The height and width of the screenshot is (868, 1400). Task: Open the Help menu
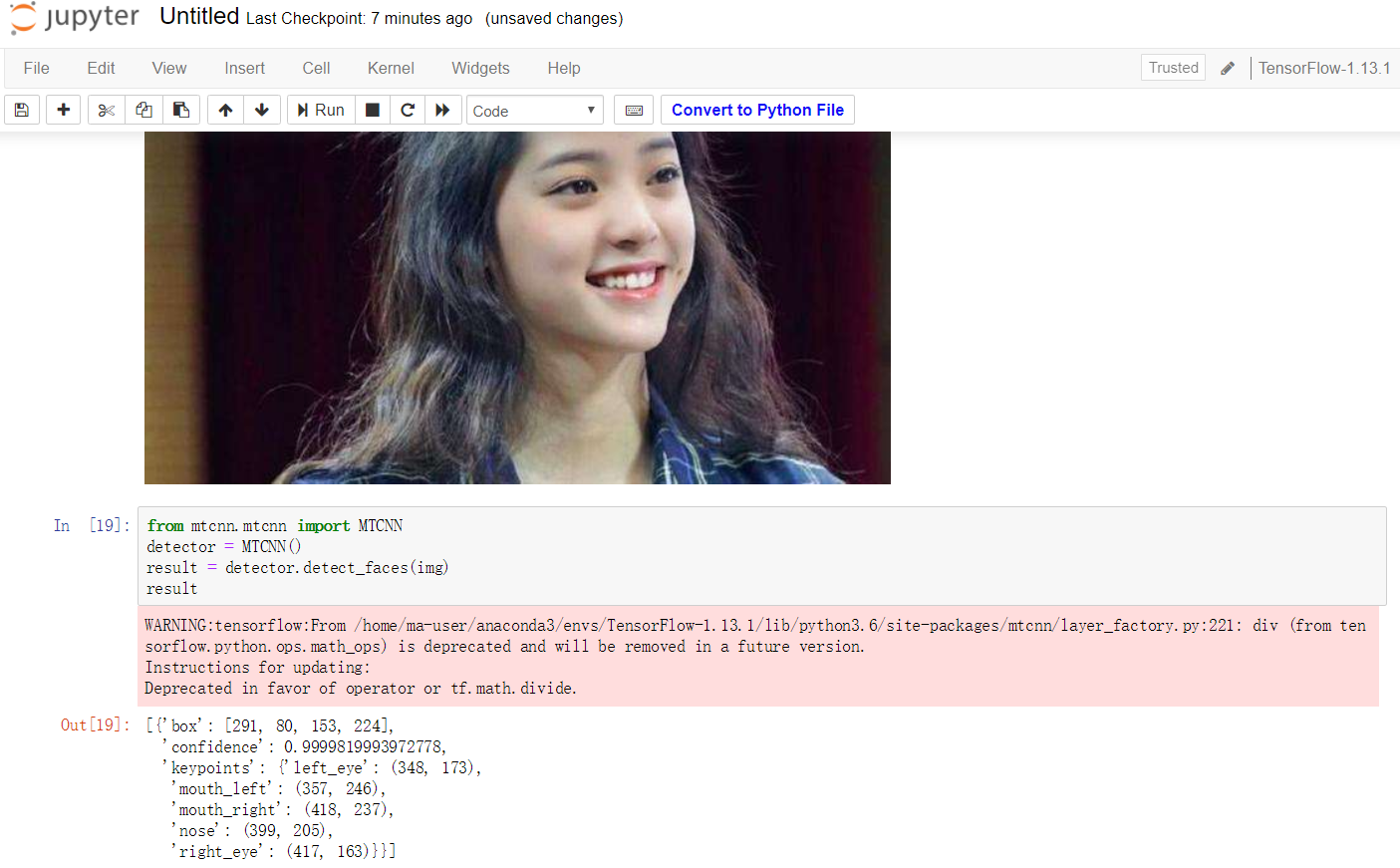pyautogui.click(x=564, y=68)
